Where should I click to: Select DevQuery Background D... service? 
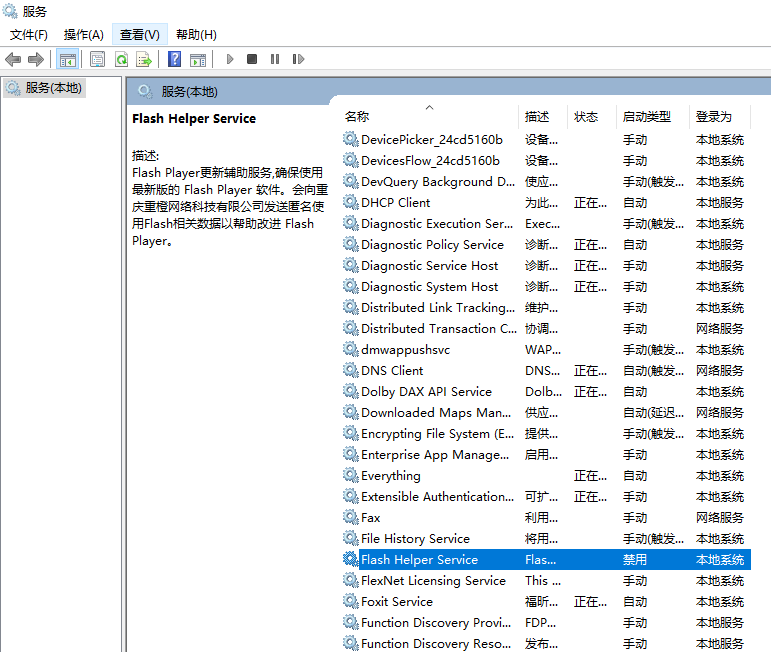(546, 181)
